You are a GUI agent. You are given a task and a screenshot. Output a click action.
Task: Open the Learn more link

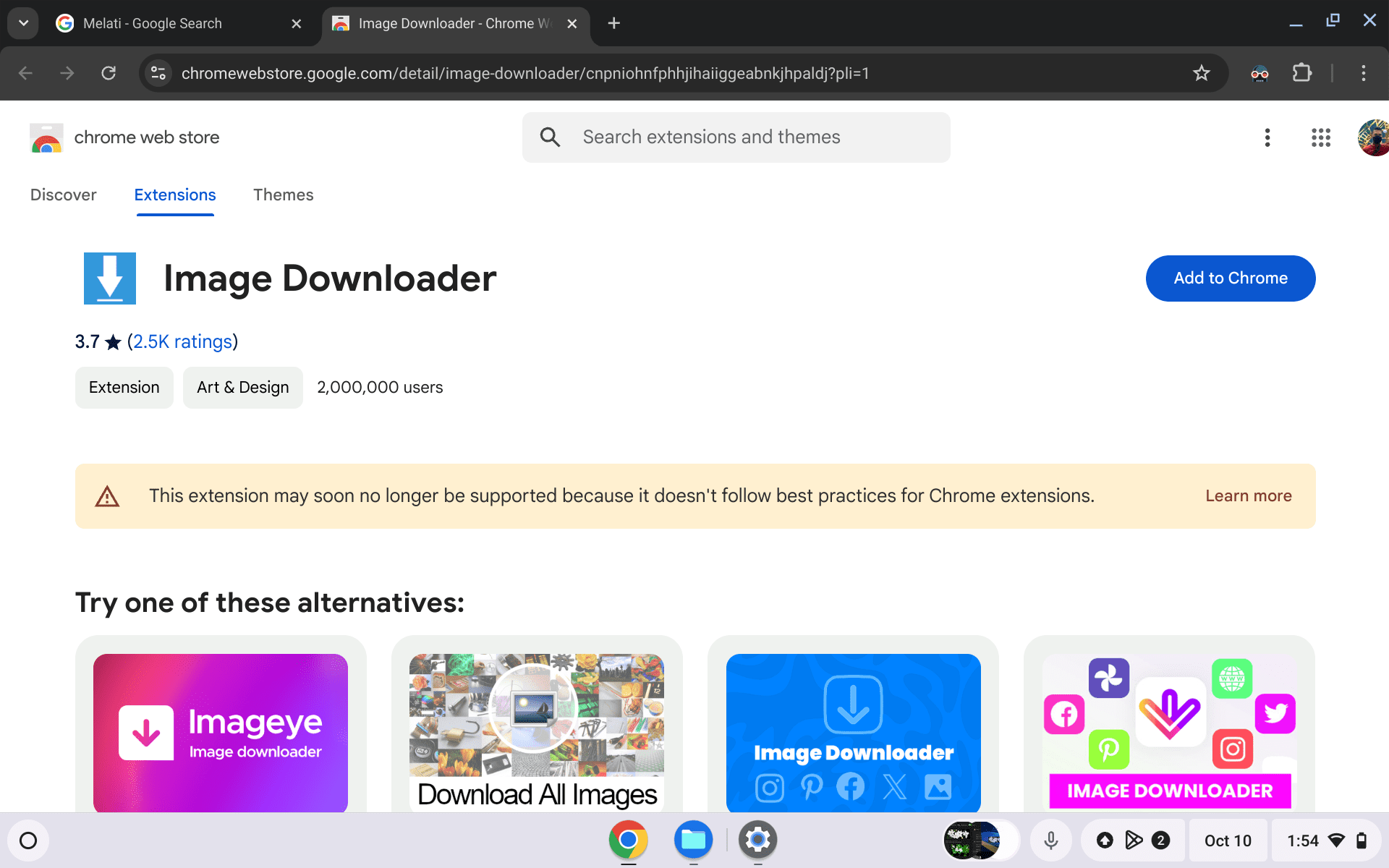coord(1249,496)
